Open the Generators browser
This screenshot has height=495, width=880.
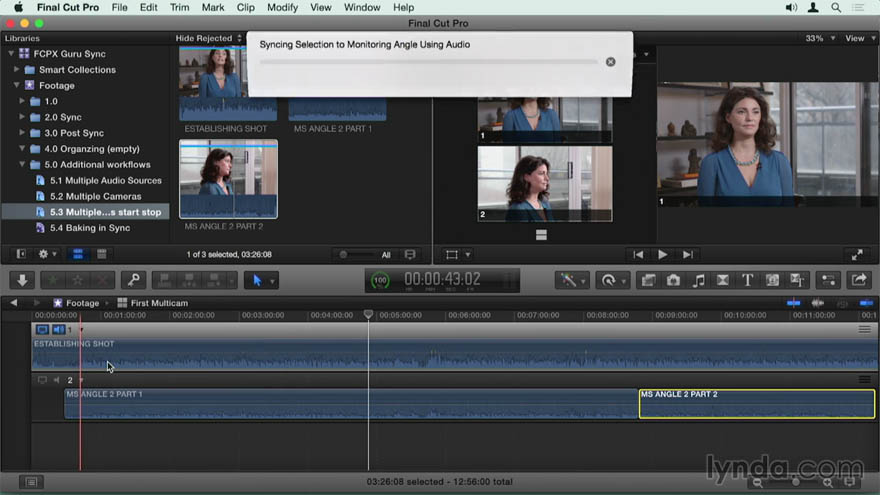(x=772, y=279)
